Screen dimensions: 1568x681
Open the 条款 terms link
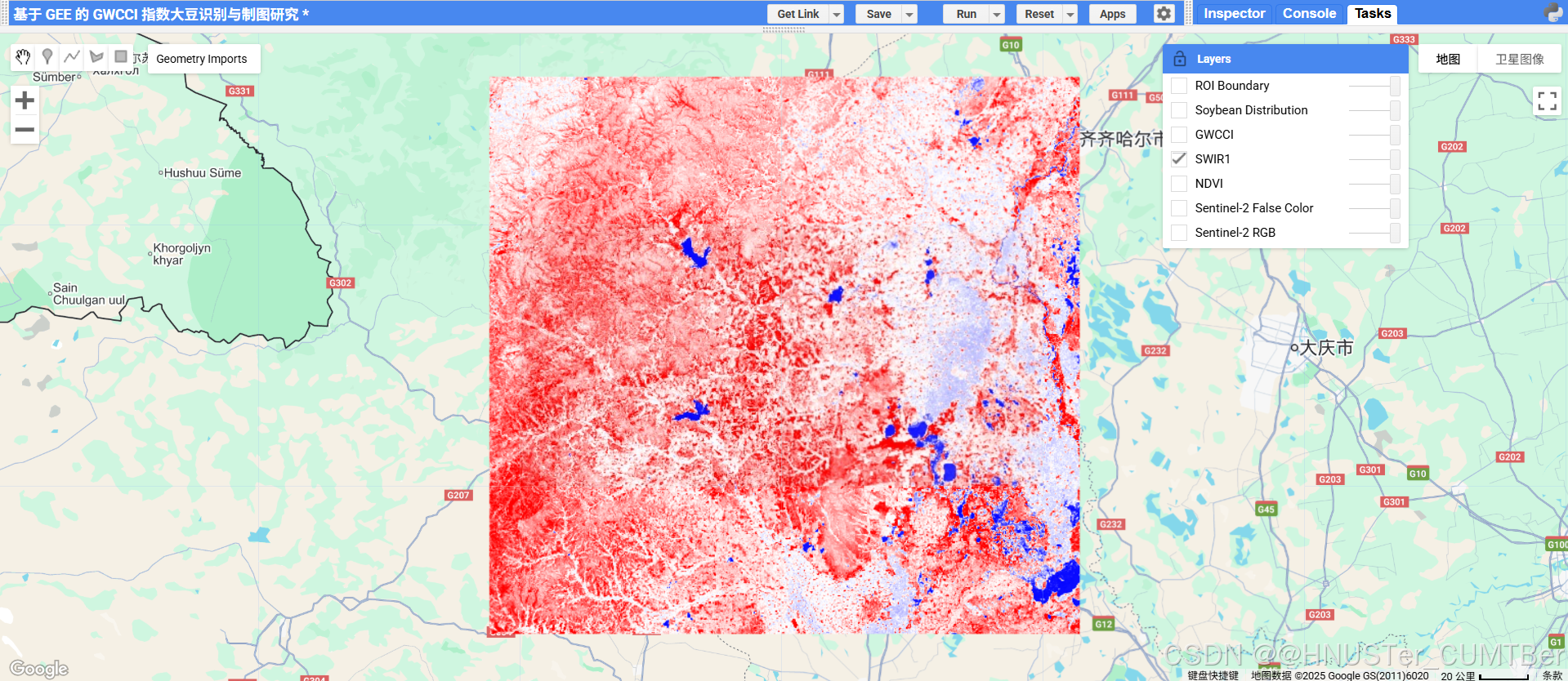(1552, 675)
